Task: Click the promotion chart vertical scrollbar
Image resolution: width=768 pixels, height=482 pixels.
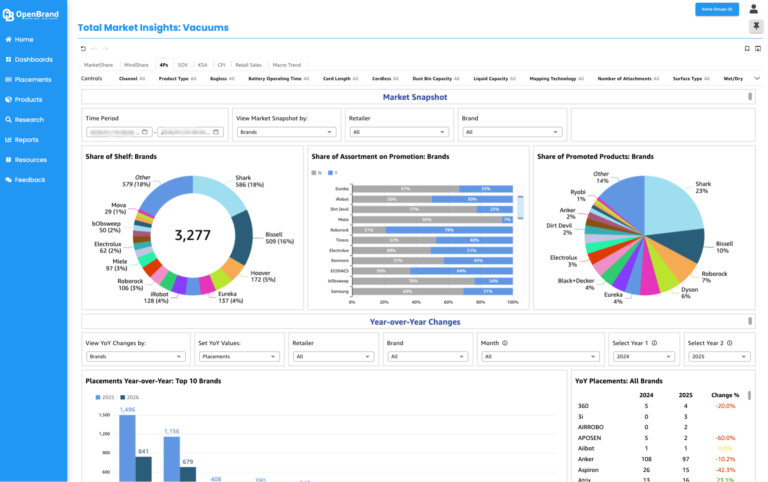Action: (520, 207)
